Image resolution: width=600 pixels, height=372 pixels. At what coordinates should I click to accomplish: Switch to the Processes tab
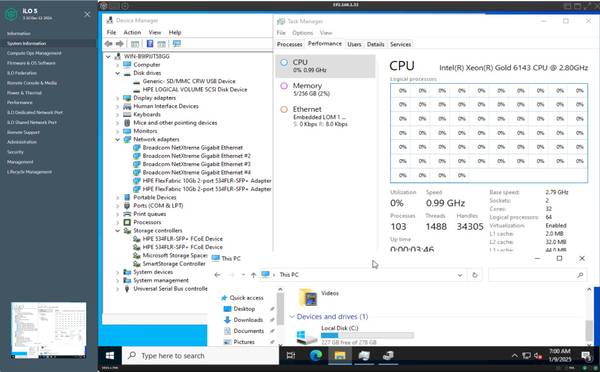[x=289, y=44]
